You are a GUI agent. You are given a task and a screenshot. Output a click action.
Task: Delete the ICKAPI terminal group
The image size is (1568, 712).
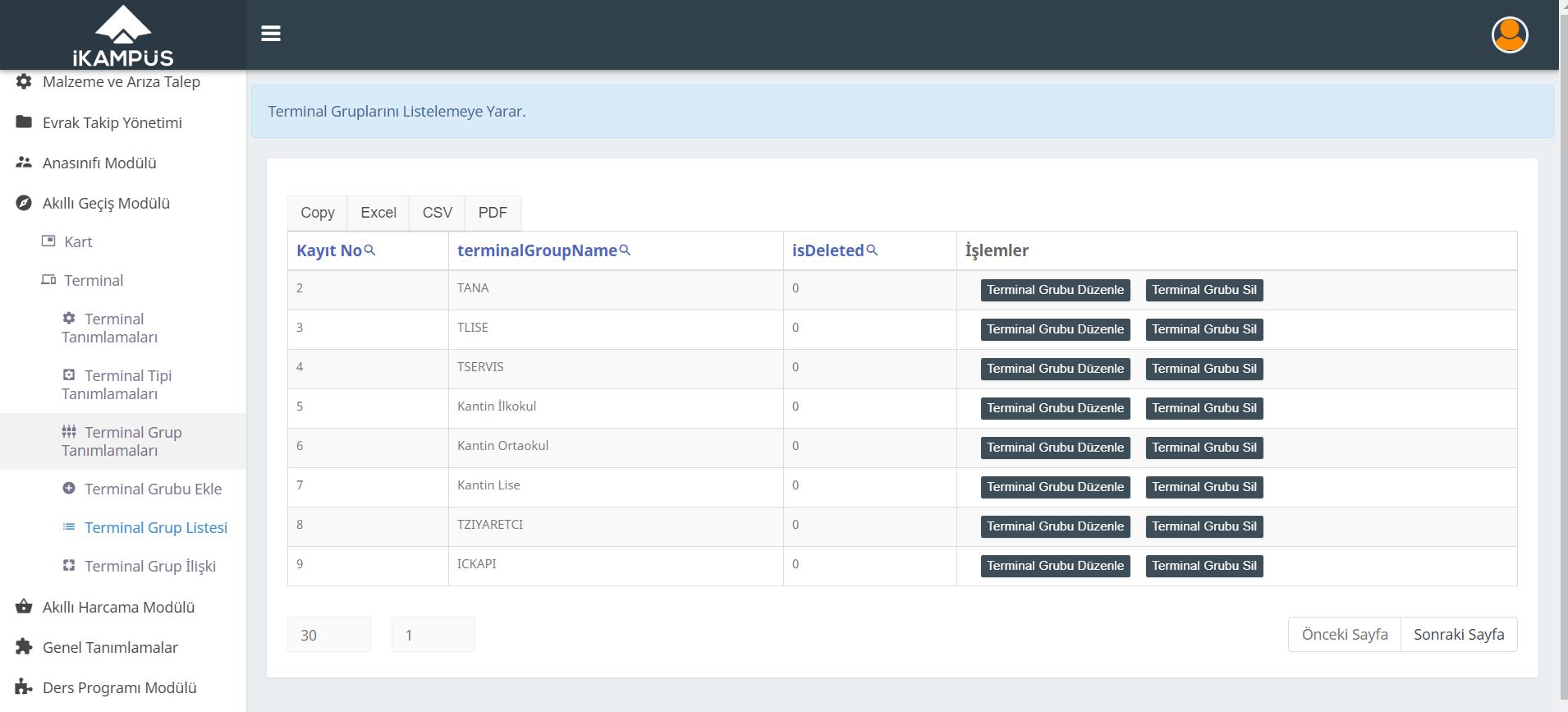pyautogui.click(x=1204, y=566)
